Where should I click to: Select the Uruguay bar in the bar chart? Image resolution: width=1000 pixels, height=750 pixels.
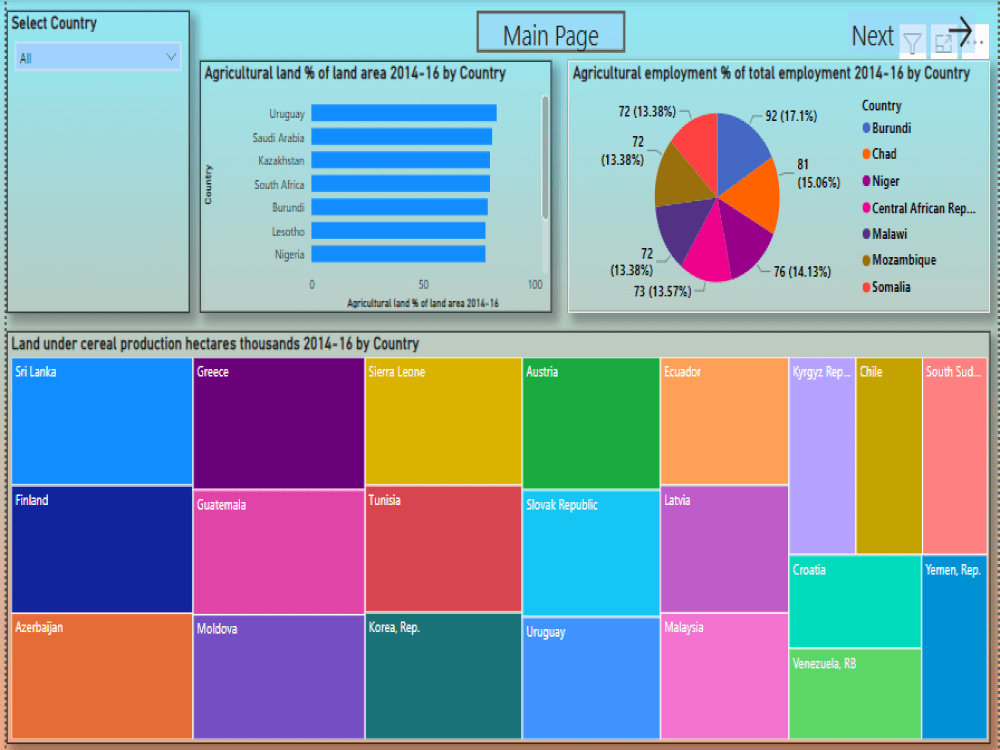[400, 113]
